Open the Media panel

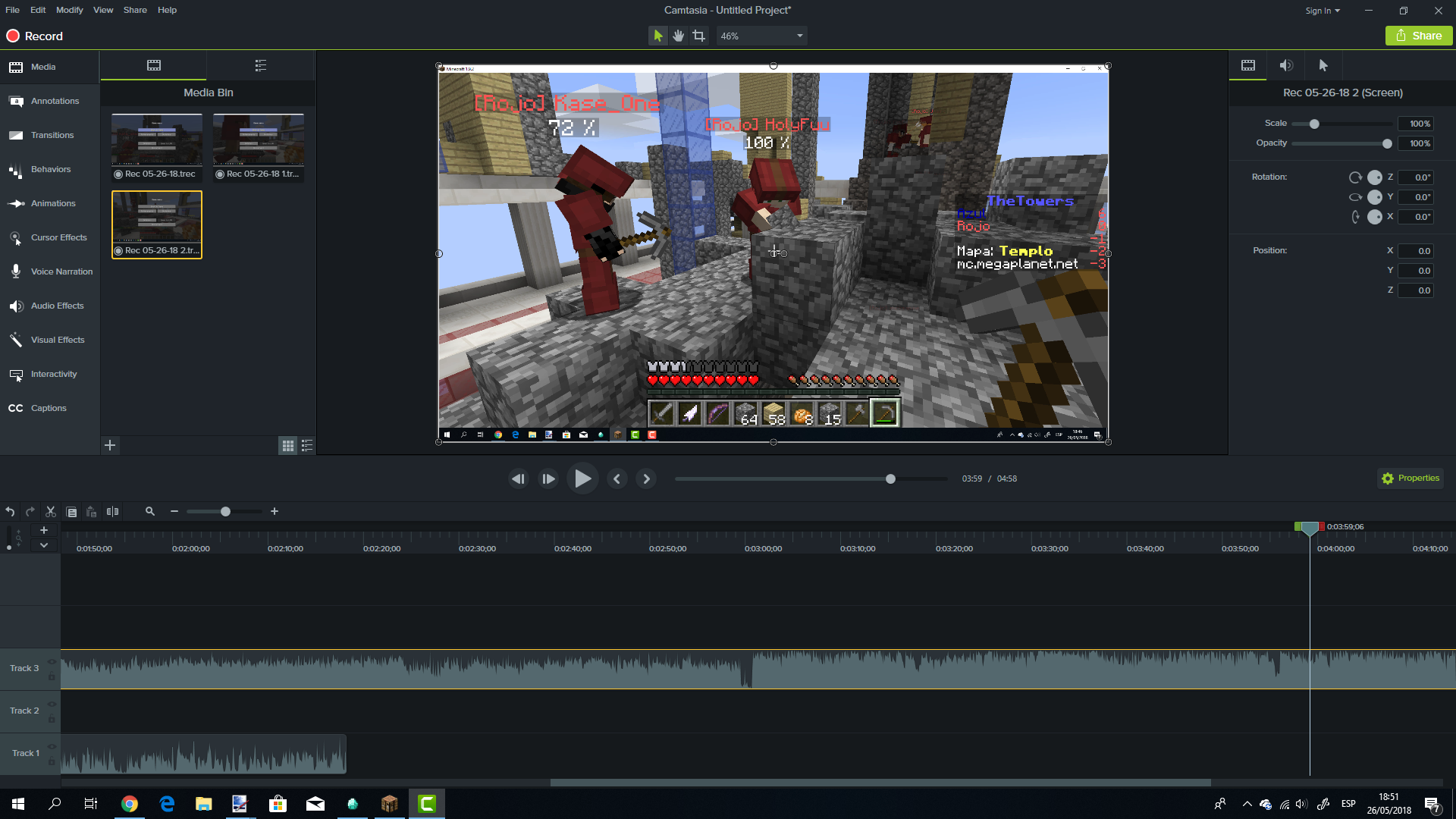pyautogui.click(x=49, y=67)
